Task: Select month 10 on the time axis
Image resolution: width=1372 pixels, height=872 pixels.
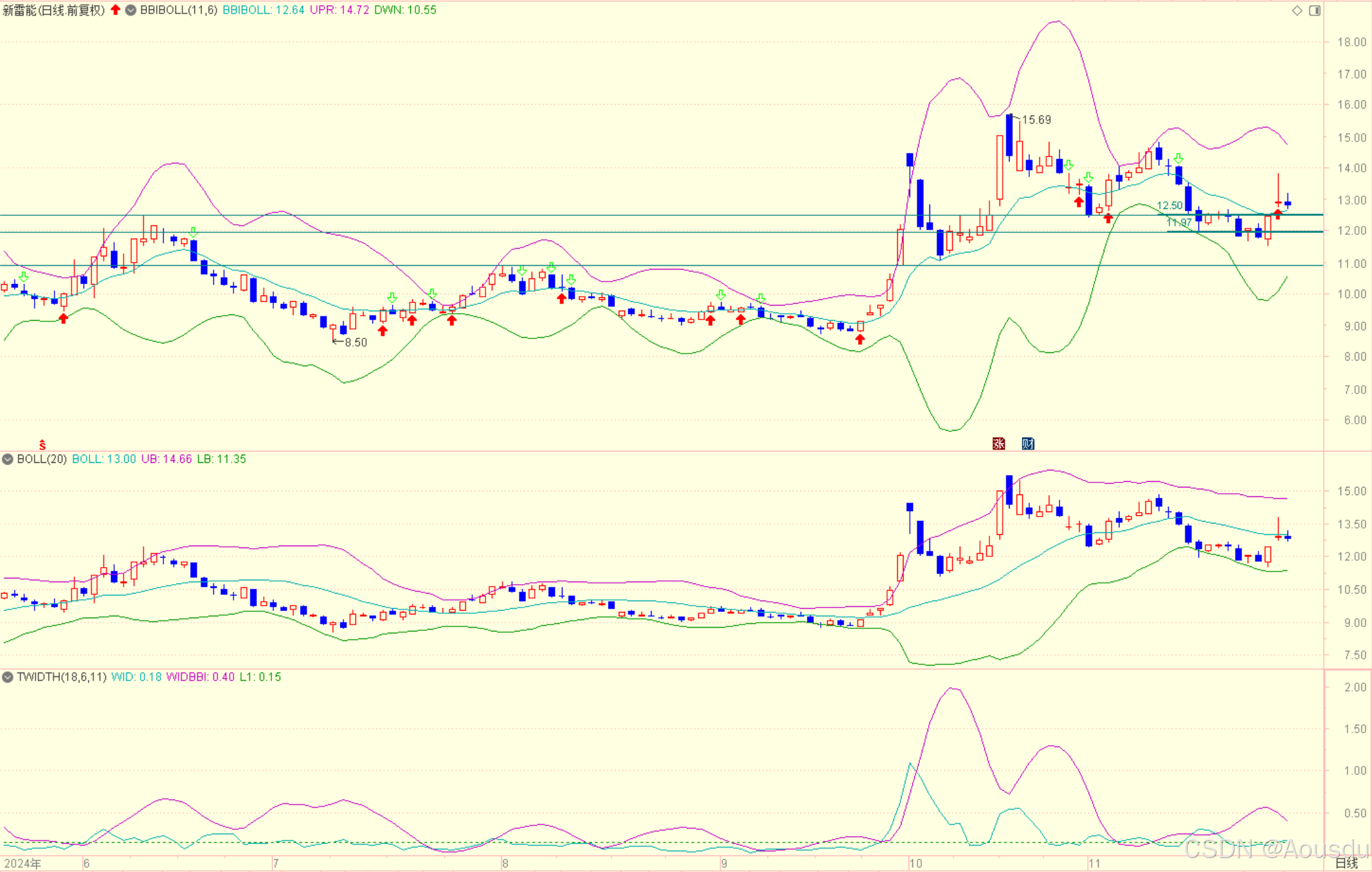Action: pos(916,863)
